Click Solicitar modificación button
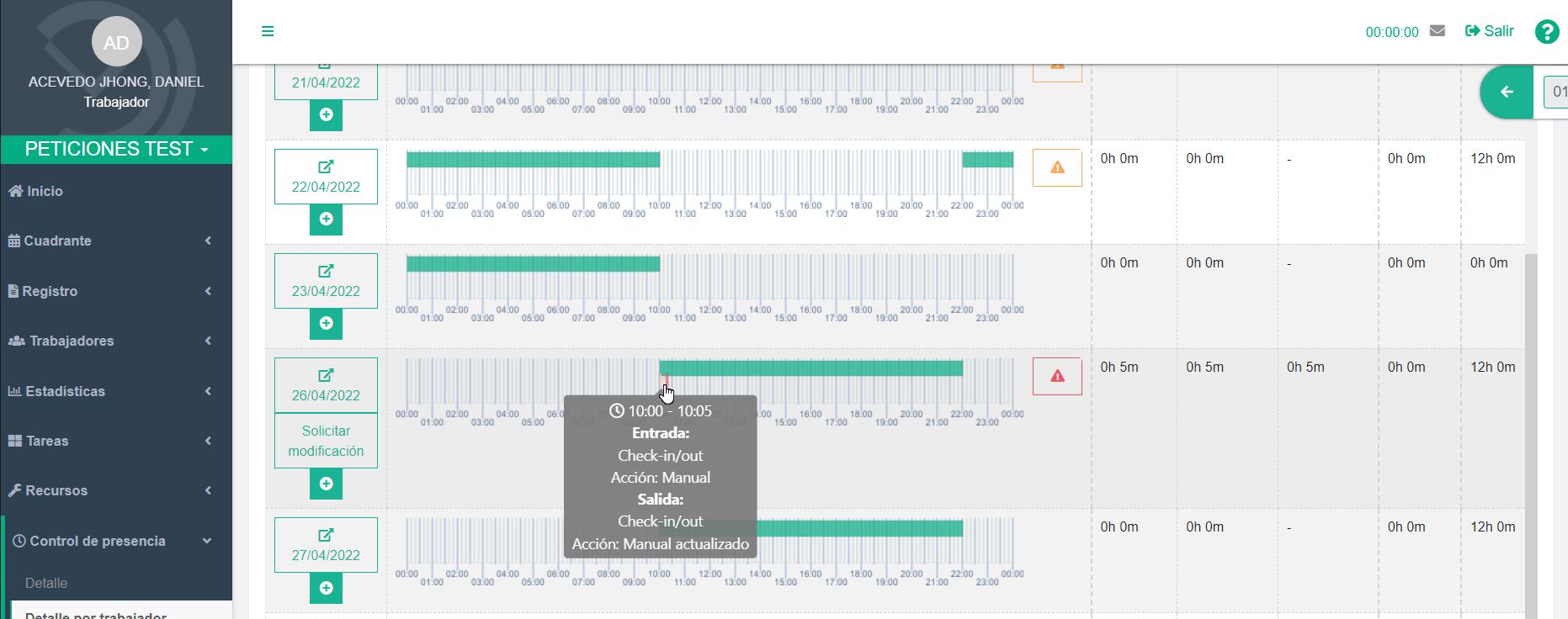The width and height of the screenshot is (1568, 619). [x=326, y=441]
